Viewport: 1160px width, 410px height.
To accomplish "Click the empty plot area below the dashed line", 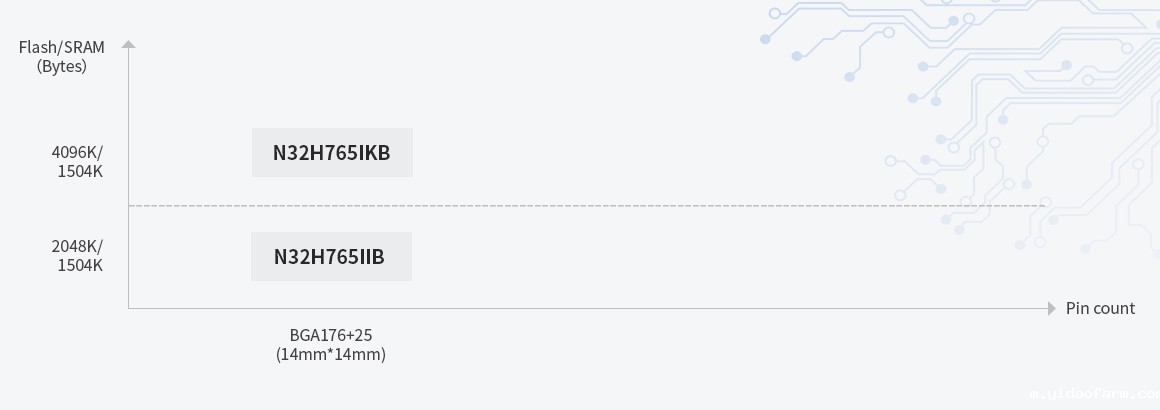I will [x=650, y=258].
